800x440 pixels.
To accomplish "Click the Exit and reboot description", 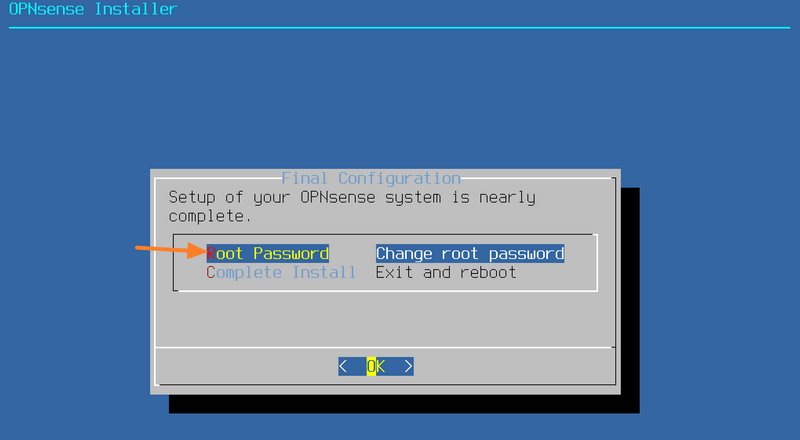I will [x=446, y=273].
